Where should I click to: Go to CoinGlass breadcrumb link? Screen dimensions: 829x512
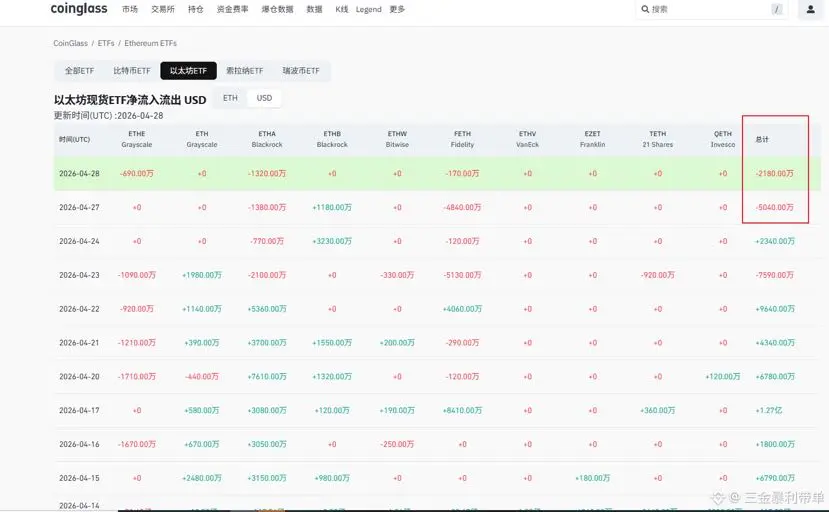coord(70,43)
